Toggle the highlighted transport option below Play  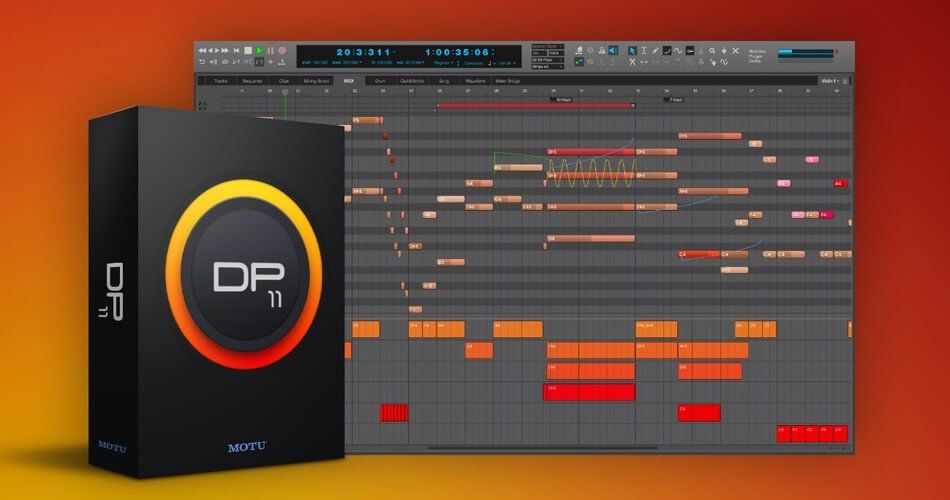tap(259, 62)
